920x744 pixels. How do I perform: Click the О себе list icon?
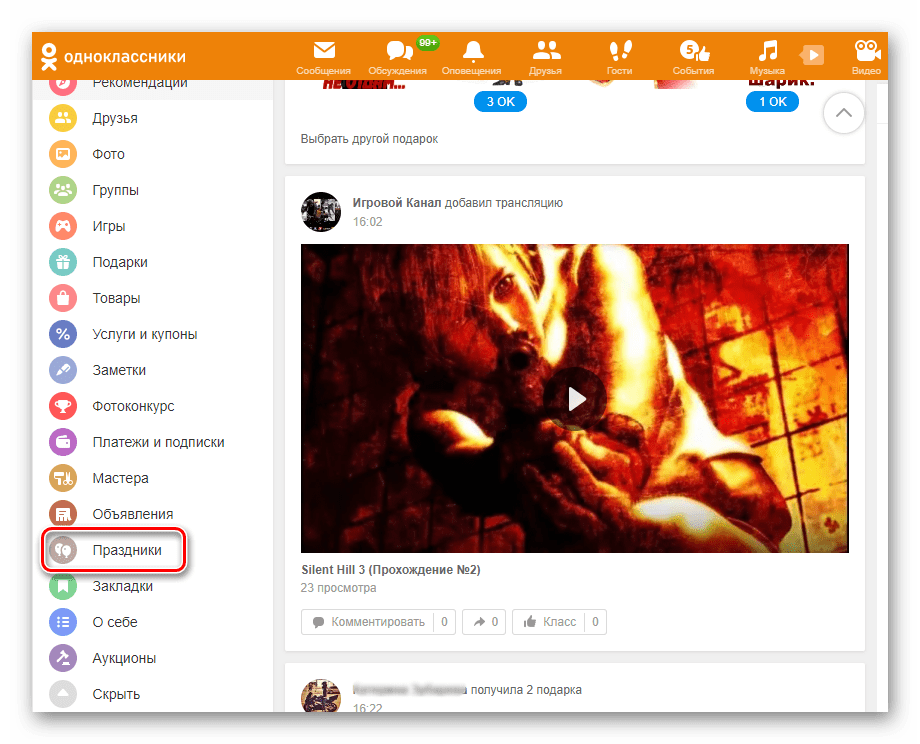pos(63,622)
